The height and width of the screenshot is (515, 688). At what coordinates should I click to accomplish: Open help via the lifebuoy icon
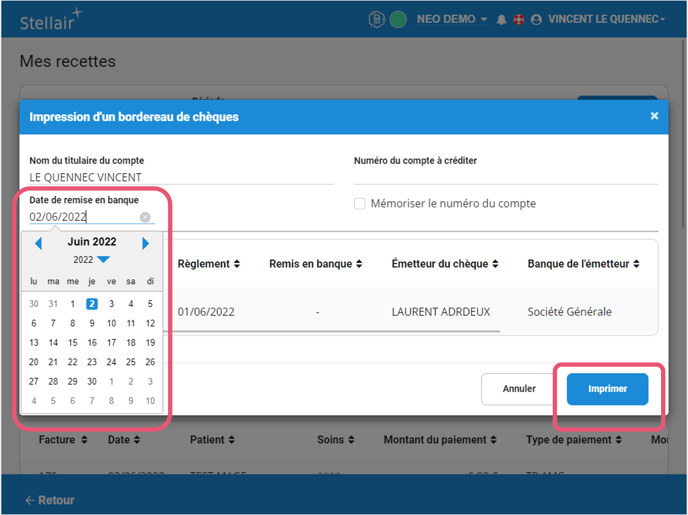pyautogui.click(x=518, y=19)
